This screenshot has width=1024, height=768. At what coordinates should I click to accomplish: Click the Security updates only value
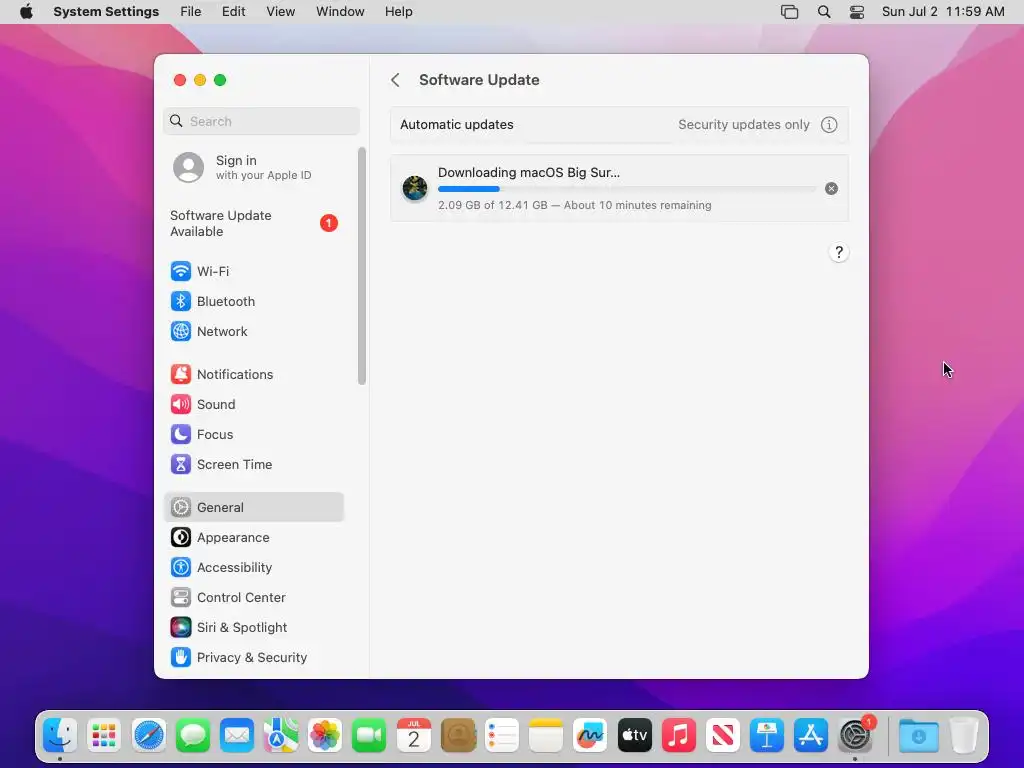tap(744, 125)
